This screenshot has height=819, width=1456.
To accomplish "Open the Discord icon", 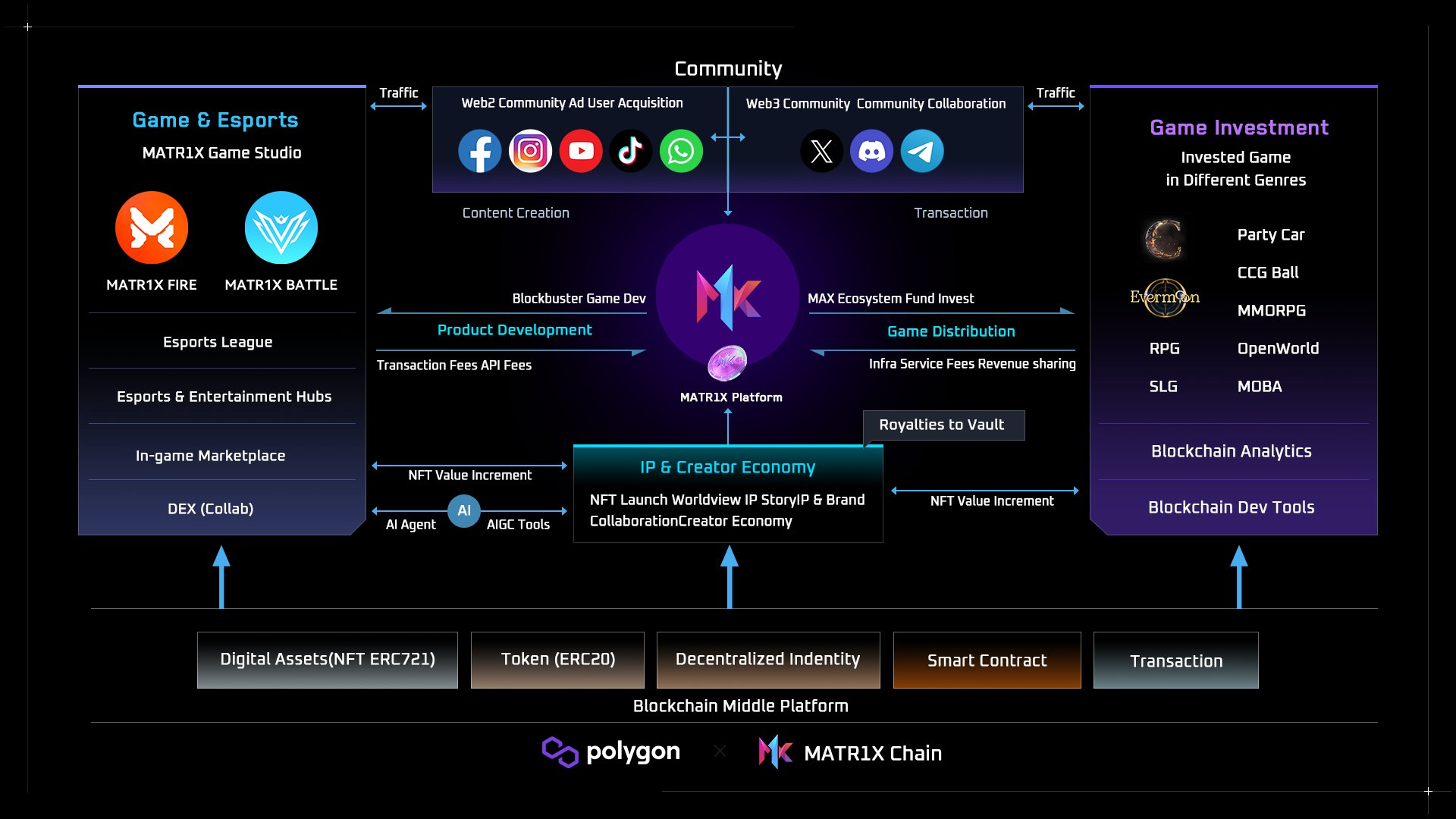I will click(x=871, y=151).
